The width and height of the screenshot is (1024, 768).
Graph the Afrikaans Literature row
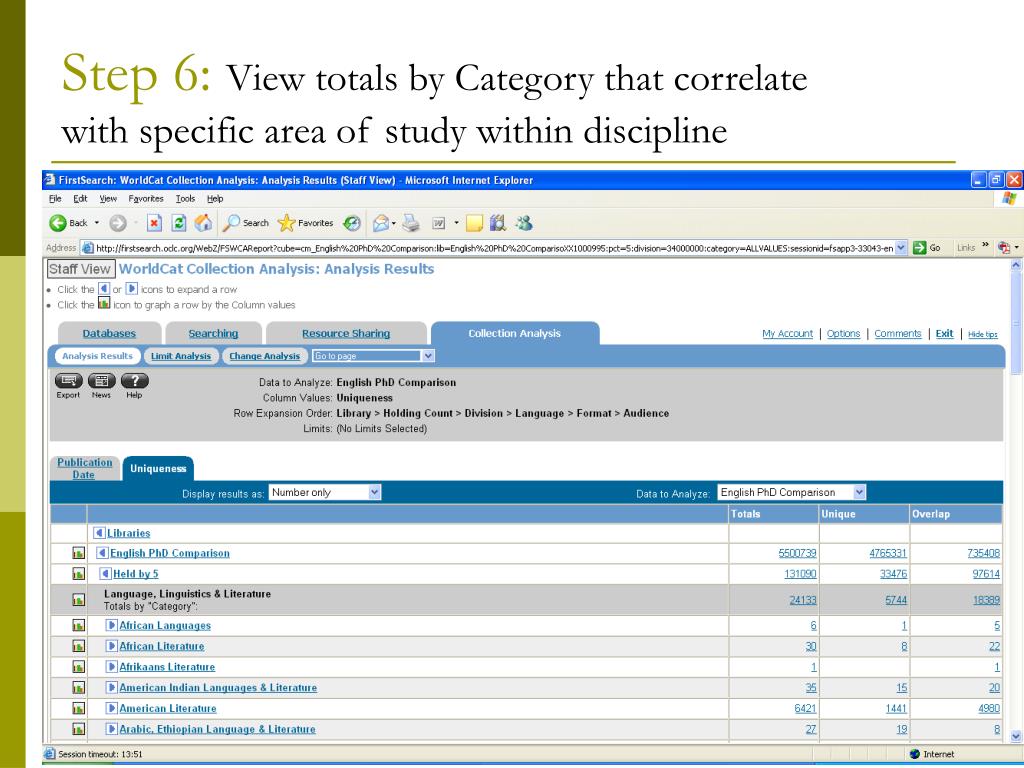(x=78, y=667)
